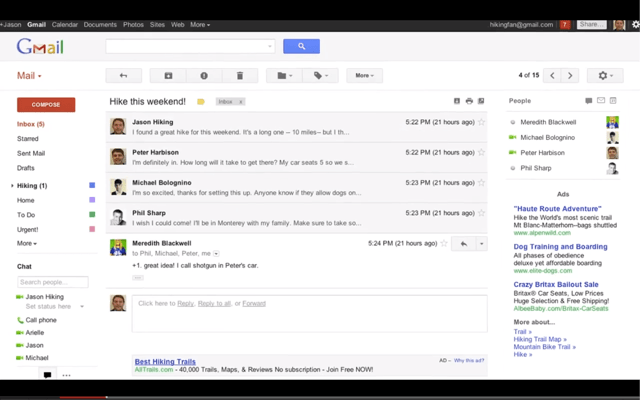The width and height of the screenshot is (640, 400).
Task: Open Best Hiking Trails ad link
Action: (x=165, y=362)
